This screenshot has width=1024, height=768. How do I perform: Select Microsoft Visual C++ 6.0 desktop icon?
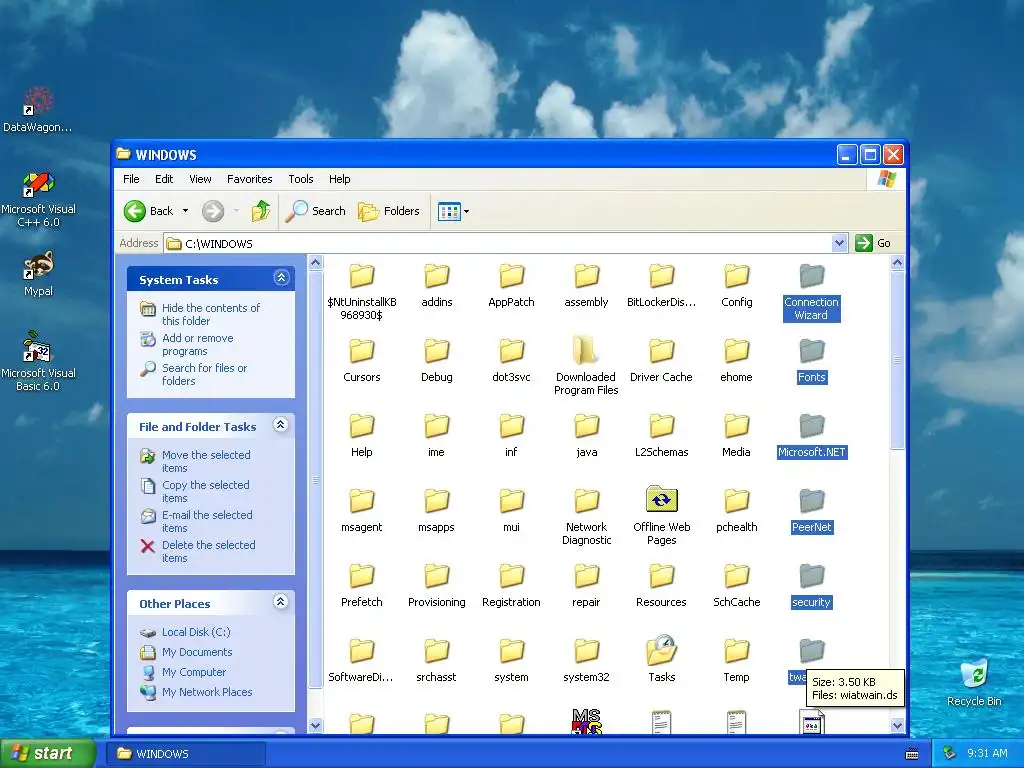[38, 199]
